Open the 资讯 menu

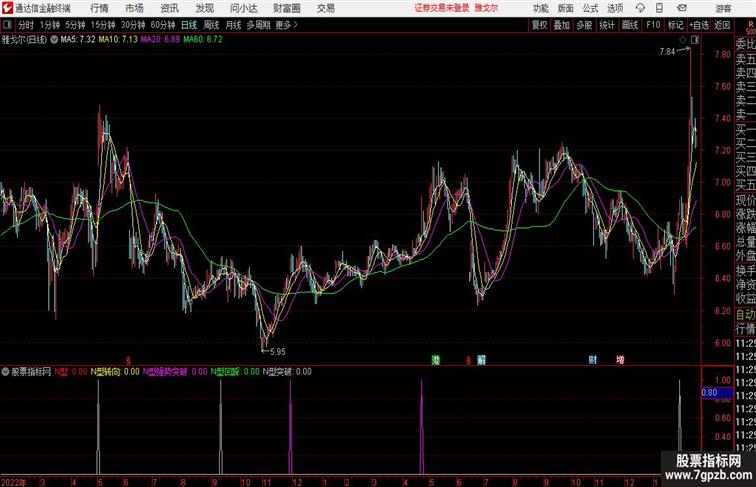point(169,8)
